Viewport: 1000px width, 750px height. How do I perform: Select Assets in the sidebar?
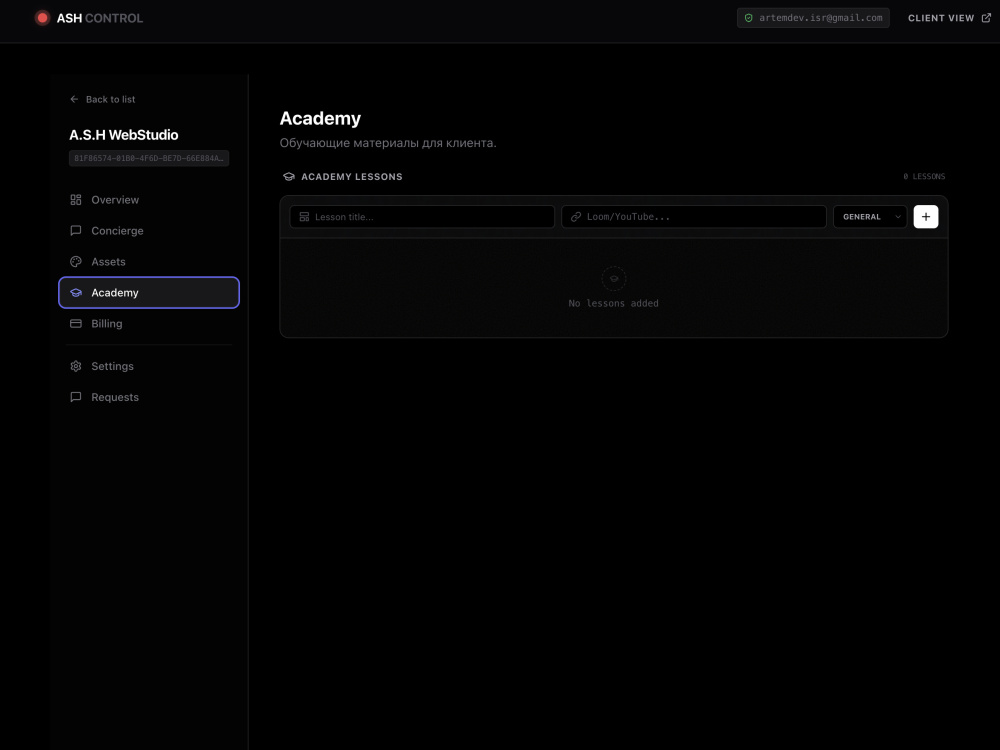point(149,261)
